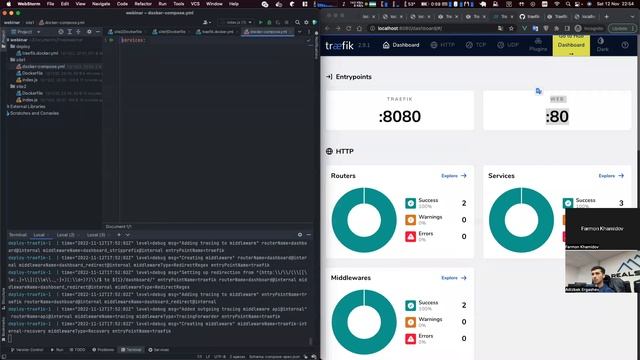
Task: Open the terminal tabs dropdown arrow
Action: click(x=127, y=235)
